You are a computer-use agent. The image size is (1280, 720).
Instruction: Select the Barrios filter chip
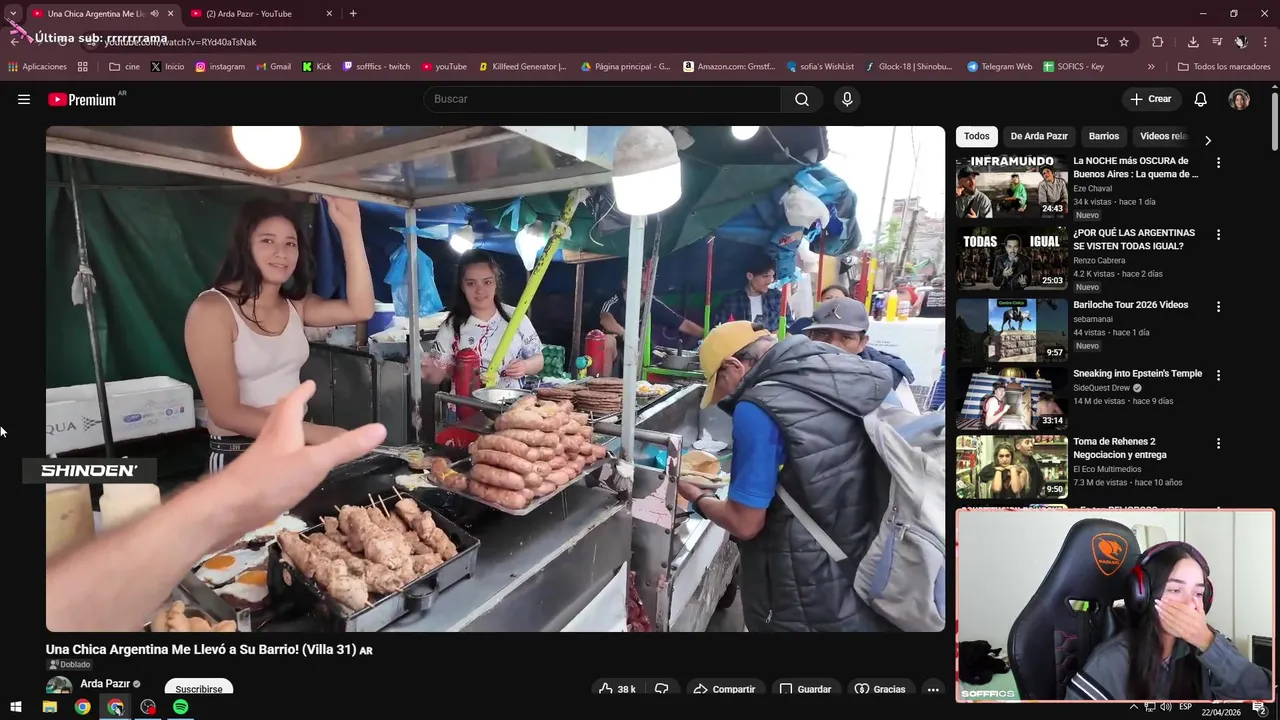click(x=1104, y=136)
